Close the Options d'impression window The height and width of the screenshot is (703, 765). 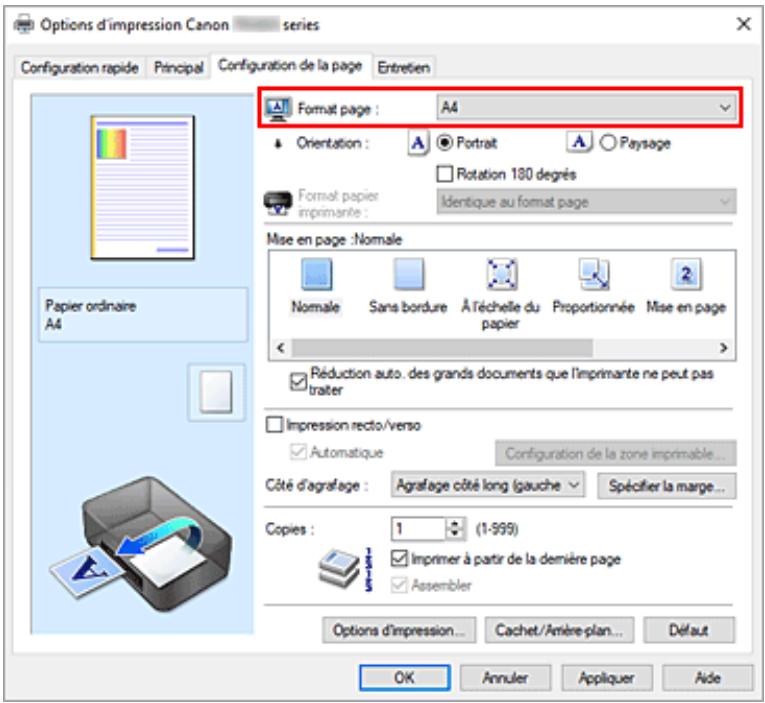point(743,24)
